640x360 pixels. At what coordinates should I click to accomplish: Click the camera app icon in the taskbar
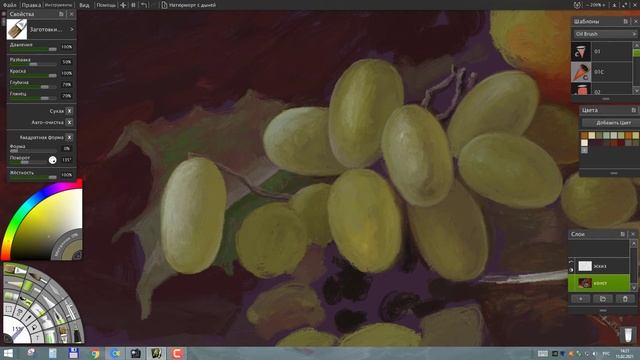[136, 353]
